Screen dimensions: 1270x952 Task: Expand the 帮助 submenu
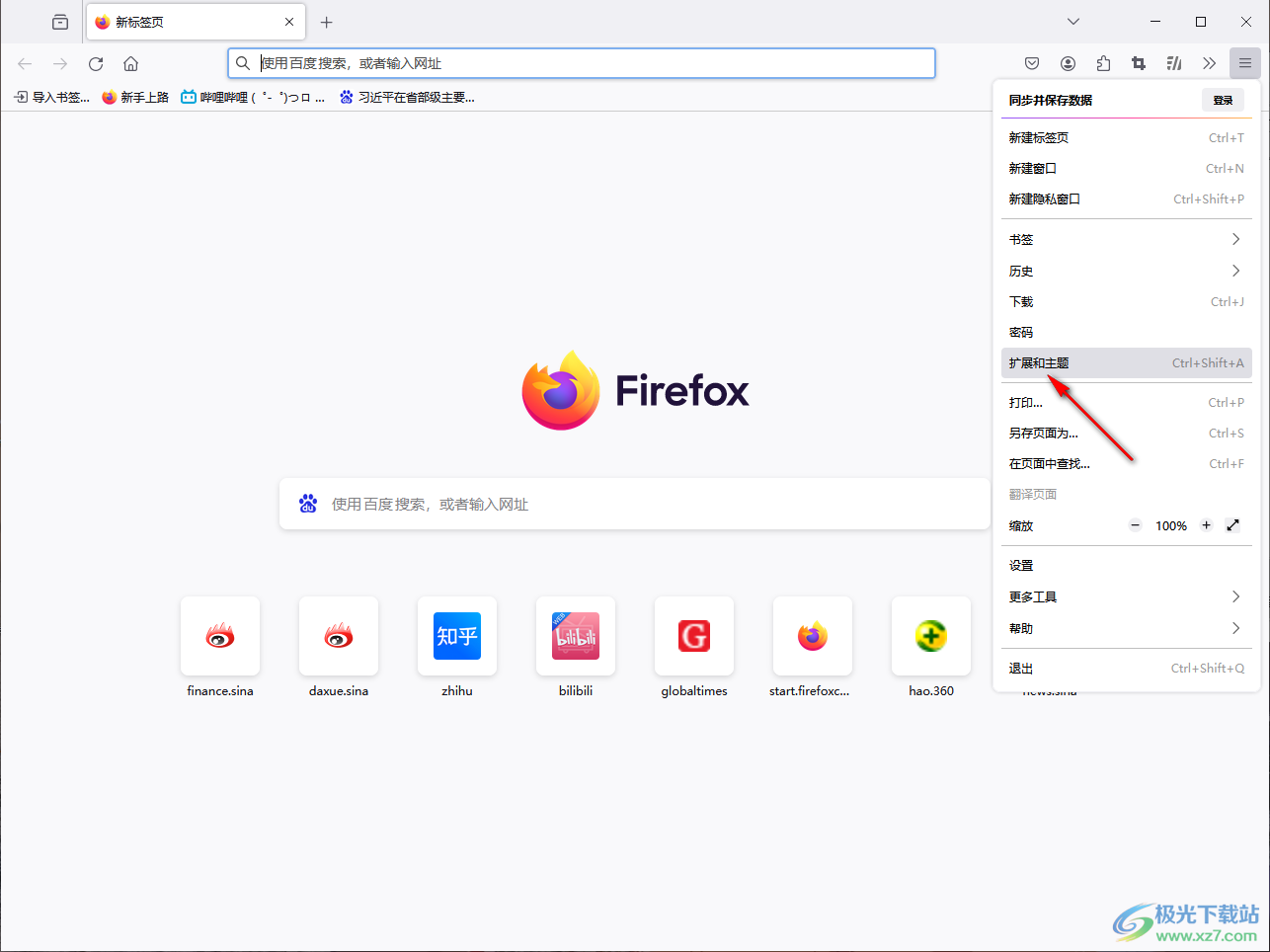(x=1127, y=628)
